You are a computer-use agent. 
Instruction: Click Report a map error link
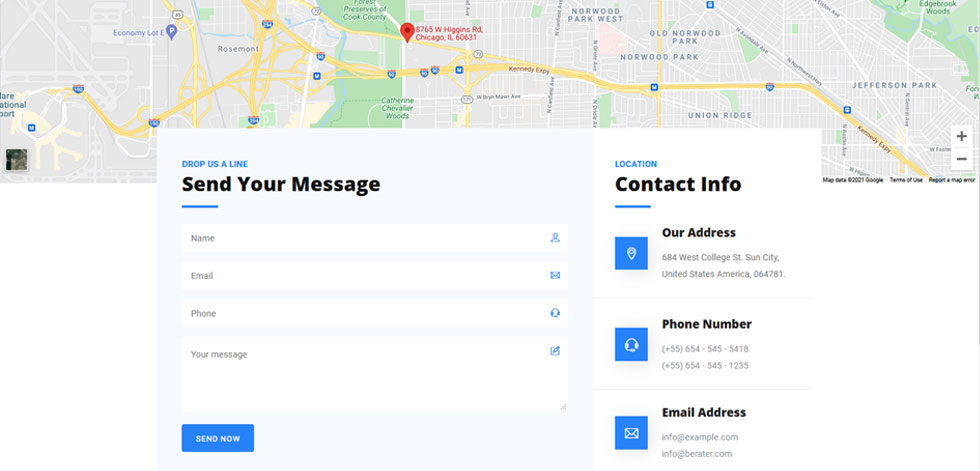951,180
